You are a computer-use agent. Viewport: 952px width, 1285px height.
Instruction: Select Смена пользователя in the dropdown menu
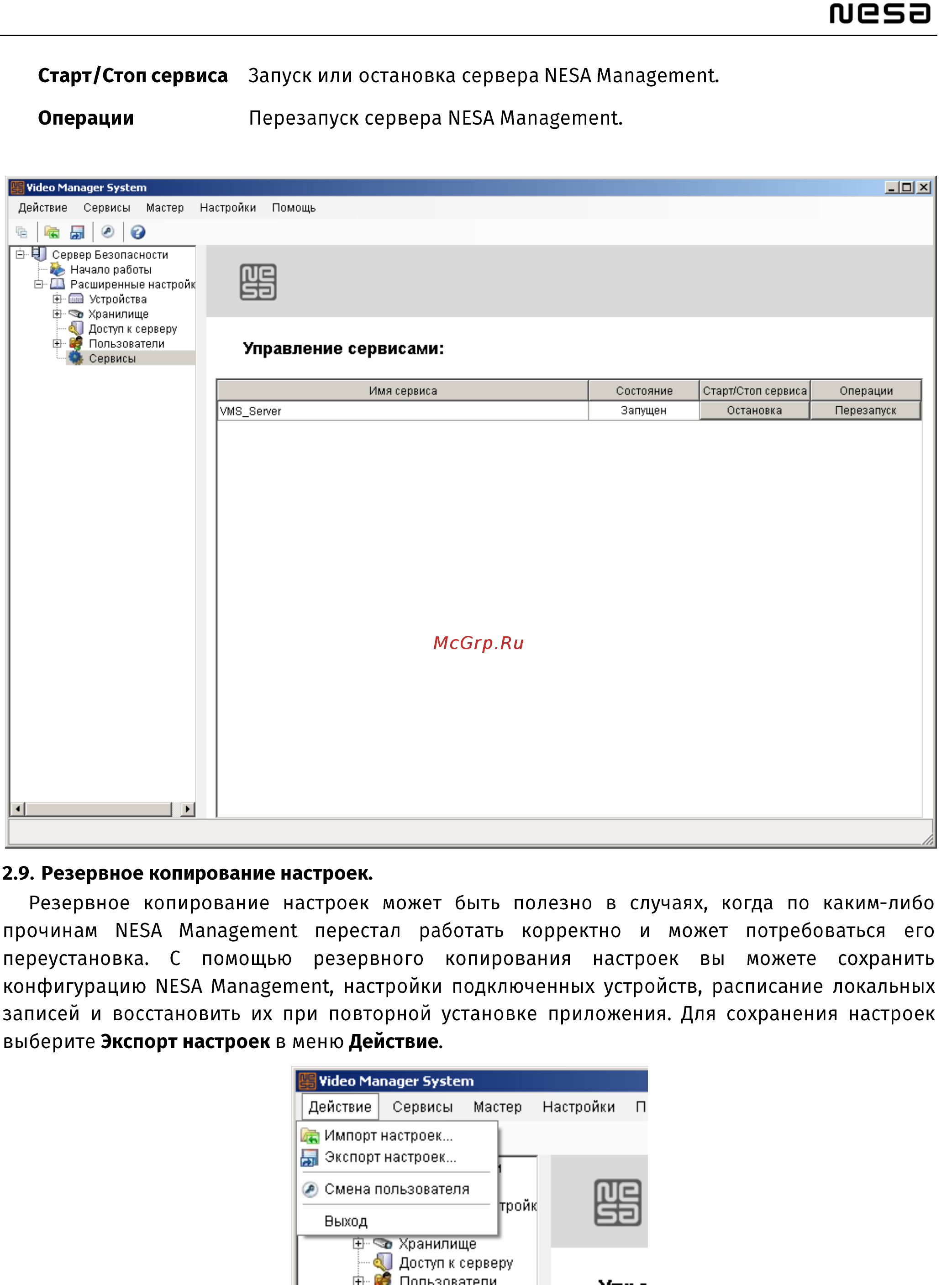click(x=398, y=1190)
